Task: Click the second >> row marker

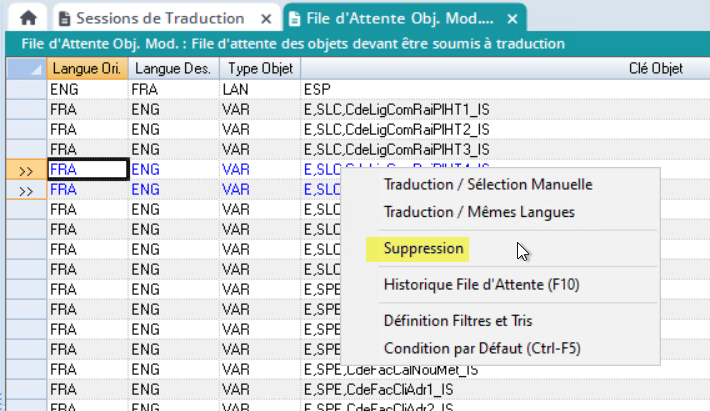Action: (26, 189)
